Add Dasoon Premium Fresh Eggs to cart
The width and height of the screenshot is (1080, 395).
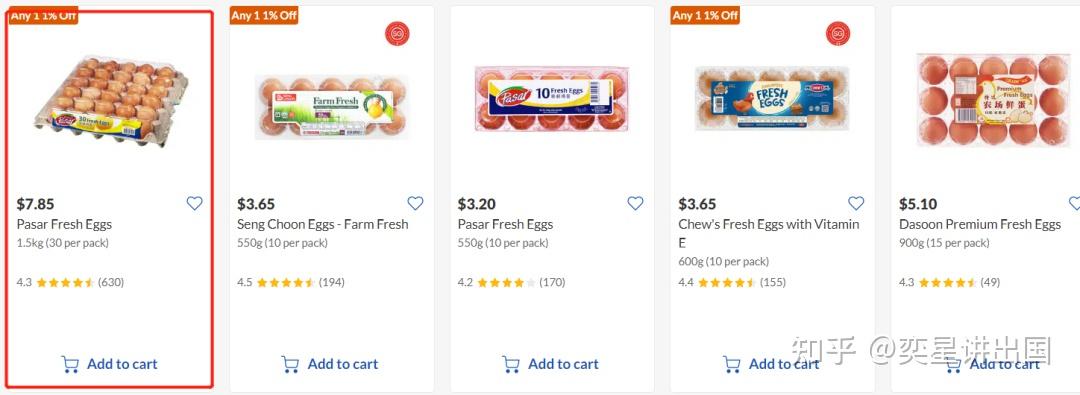(x=991, y=364)
